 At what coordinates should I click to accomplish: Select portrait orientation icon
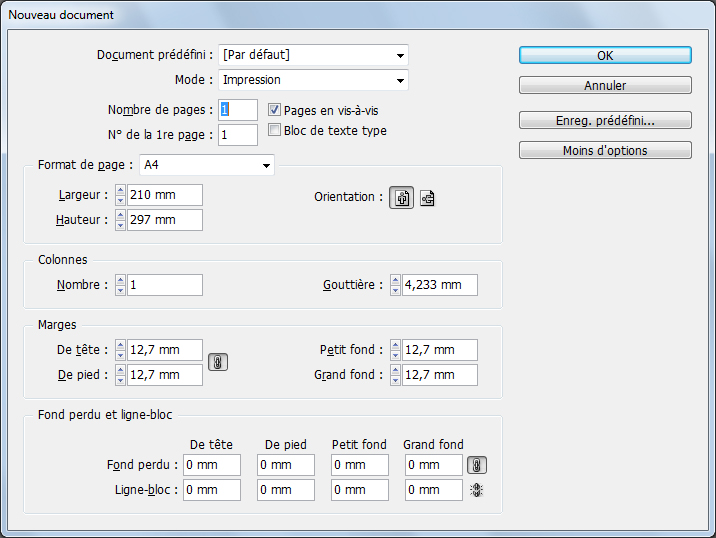coord(401,198)
